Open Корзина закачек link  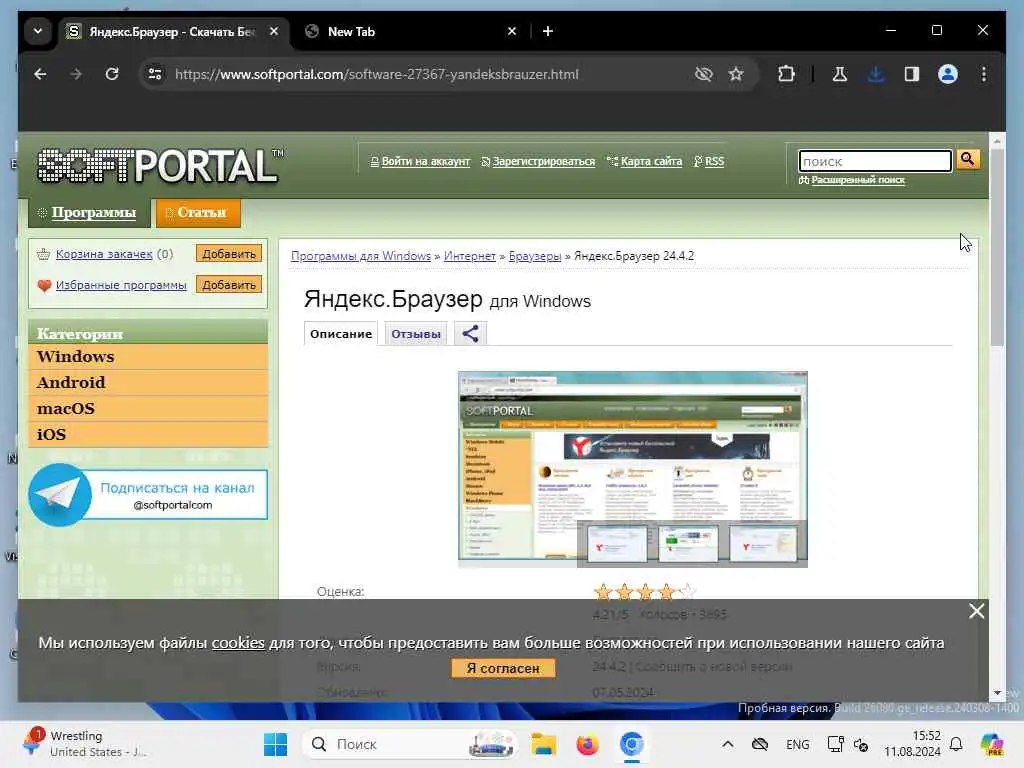[x=104, y=254]
